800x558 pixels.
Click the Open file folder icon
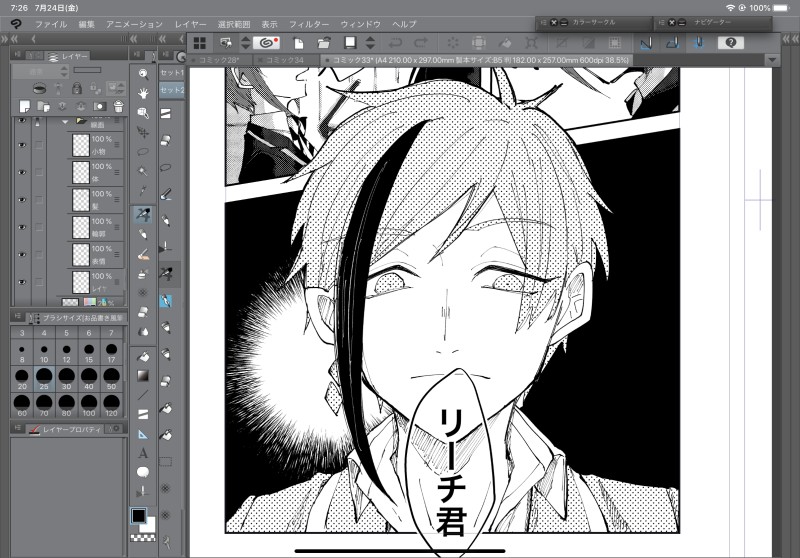pyautogui.click(x=323, y=43)
